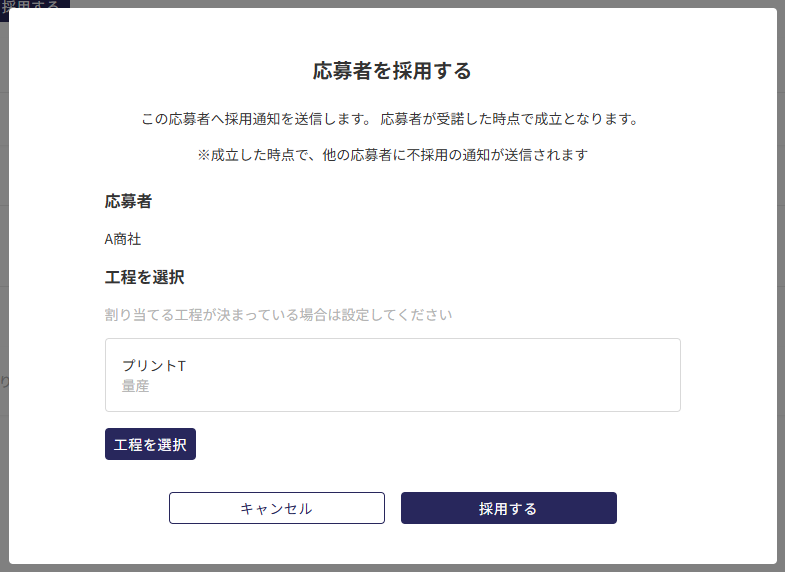Click the プリントT title text
This screenshot has width=785, height=572.
point(154,366)
